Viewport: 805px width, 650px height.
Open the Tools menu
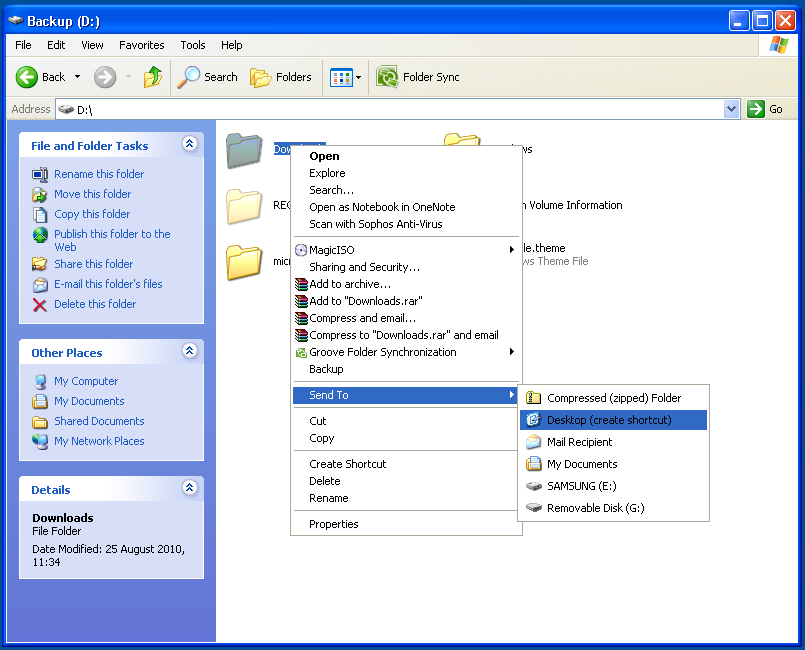[193, 45]
